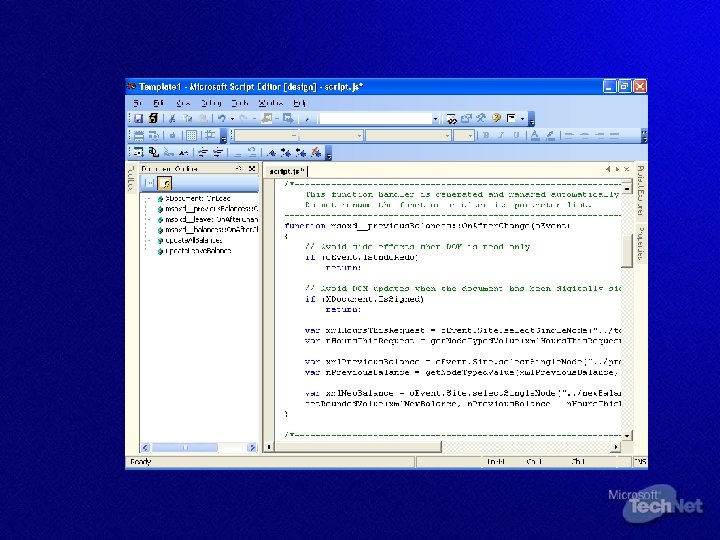
Task: Click the Background Color highlighter icon
Action: [550, 135]
